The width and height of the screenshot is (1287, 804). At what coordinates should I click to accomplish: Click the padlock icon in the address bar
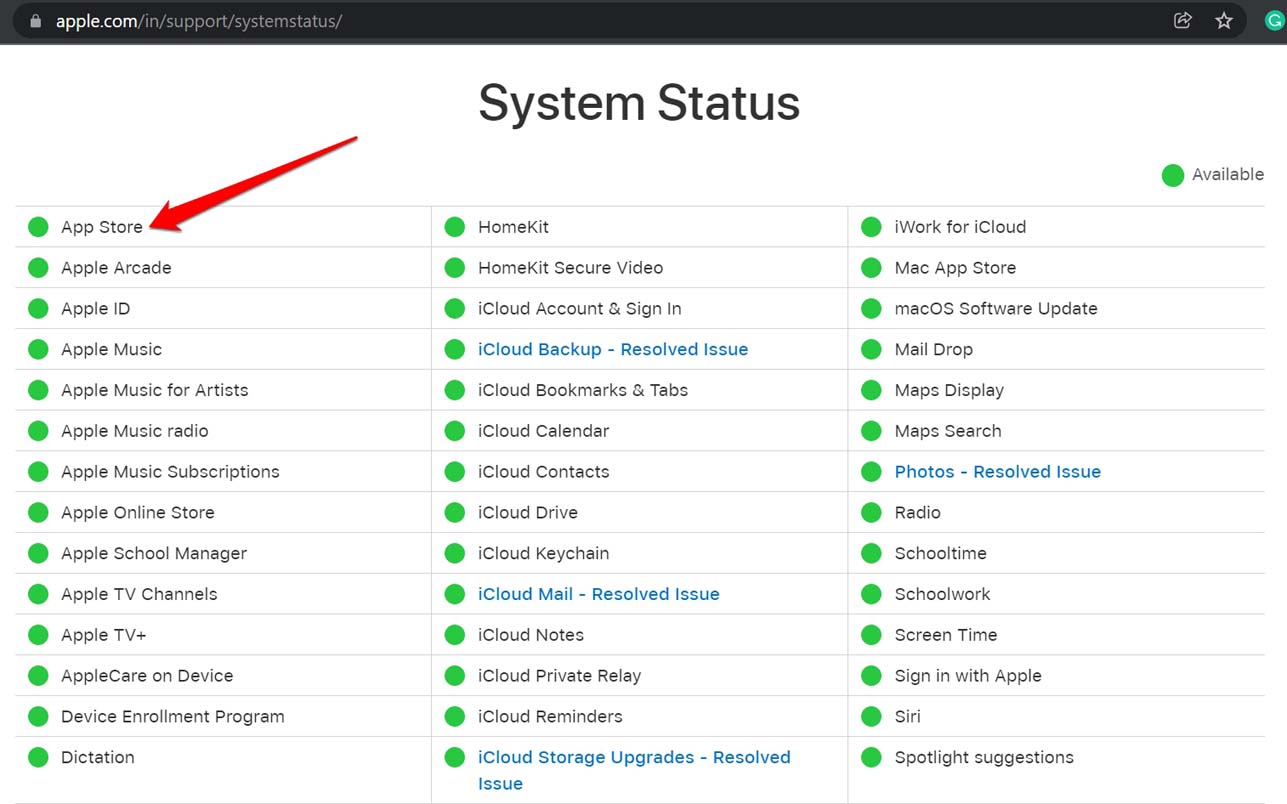34,19
